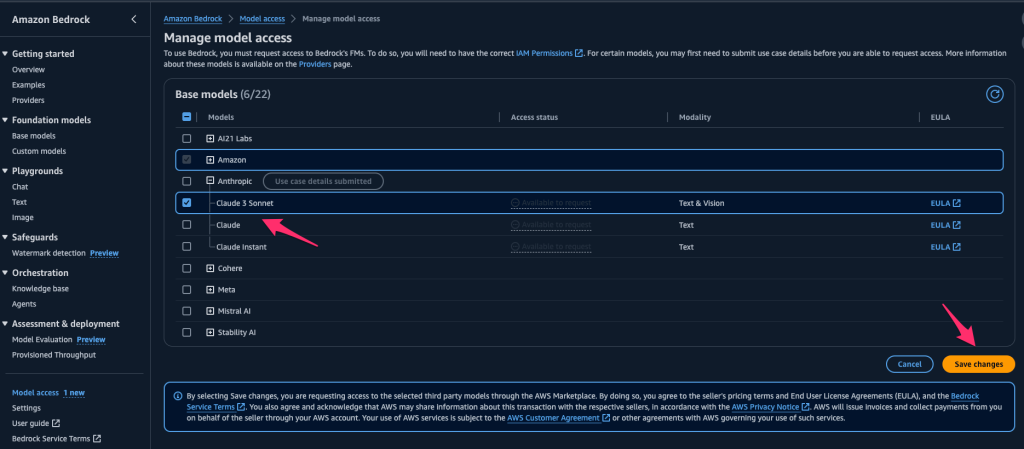
Task: Check the Mistral AI checkbox
Action: point(187,311)
